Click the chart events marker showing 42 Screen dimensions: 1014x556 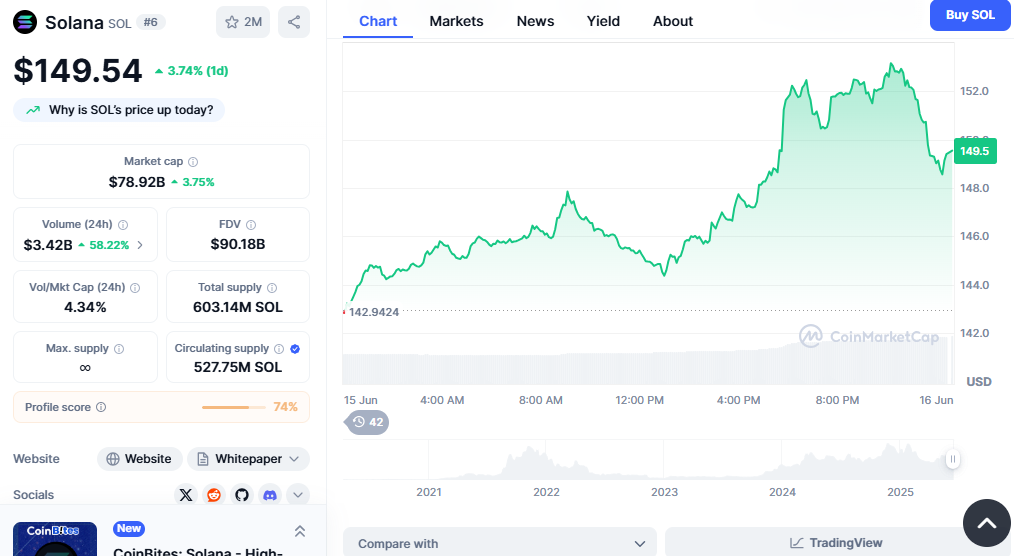pos(367,422)
